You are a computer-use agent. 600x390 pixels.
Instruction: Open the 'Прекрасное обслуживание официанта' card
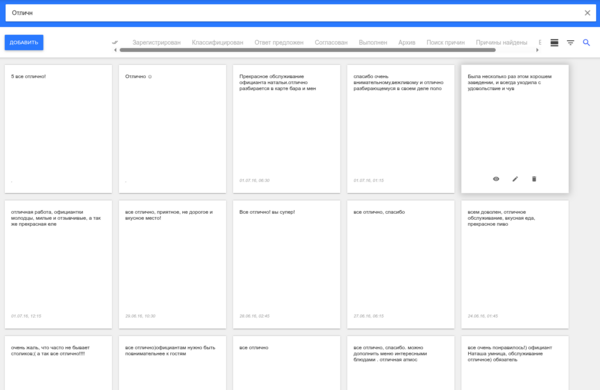click(x=287, y=129)
